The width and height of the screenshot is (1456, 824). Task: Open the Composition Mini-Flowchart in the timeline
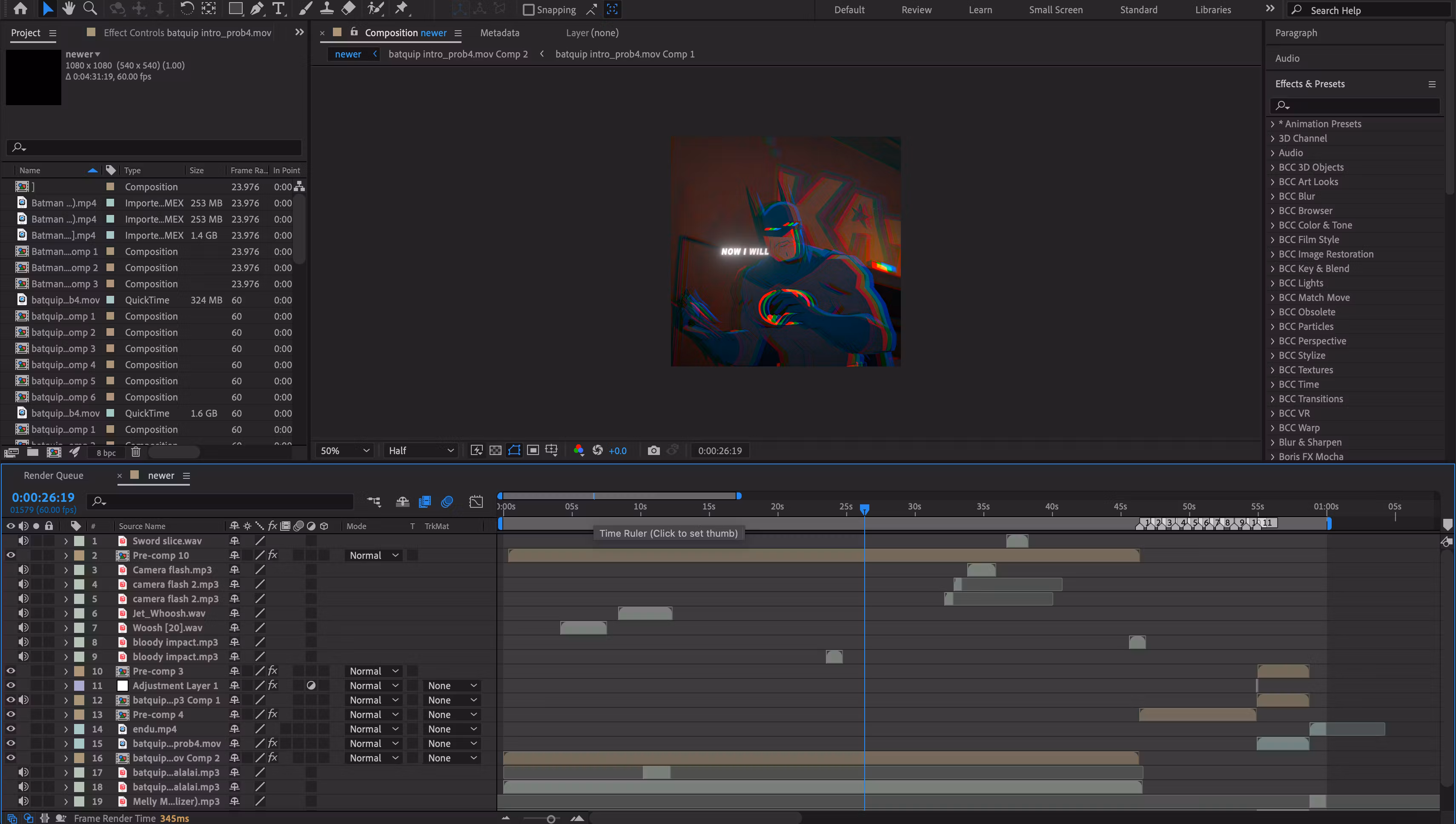(374, 501)
